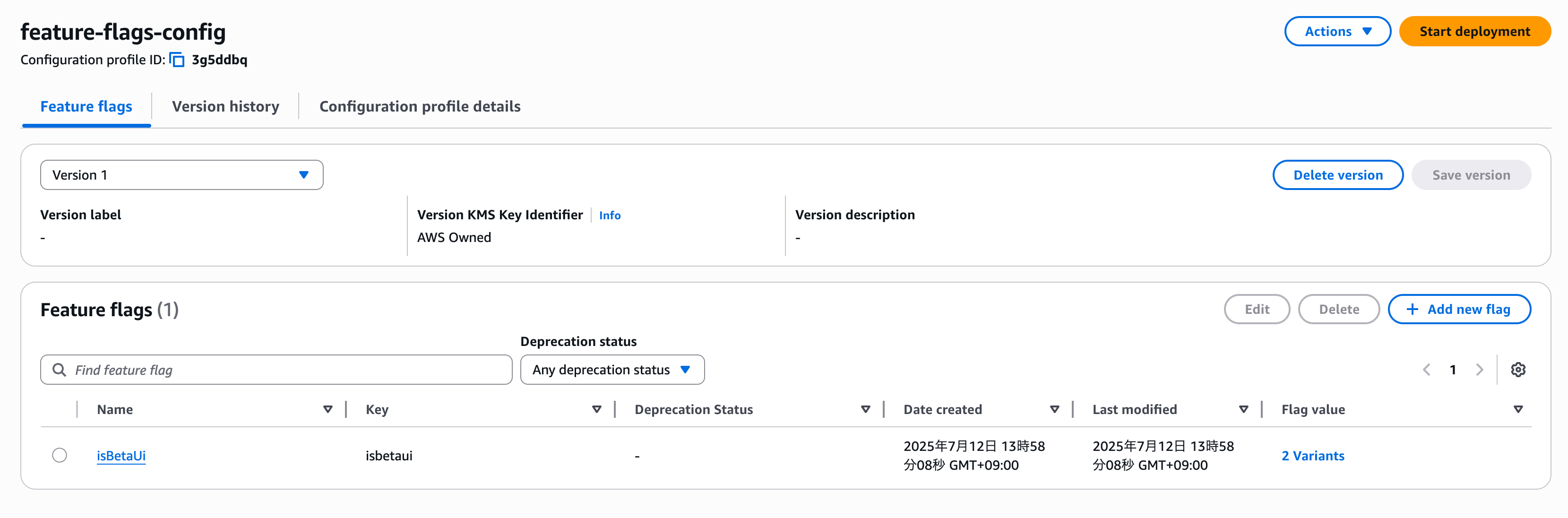
Task: Open the Version 1 dropdown
Action: [181, 175]
